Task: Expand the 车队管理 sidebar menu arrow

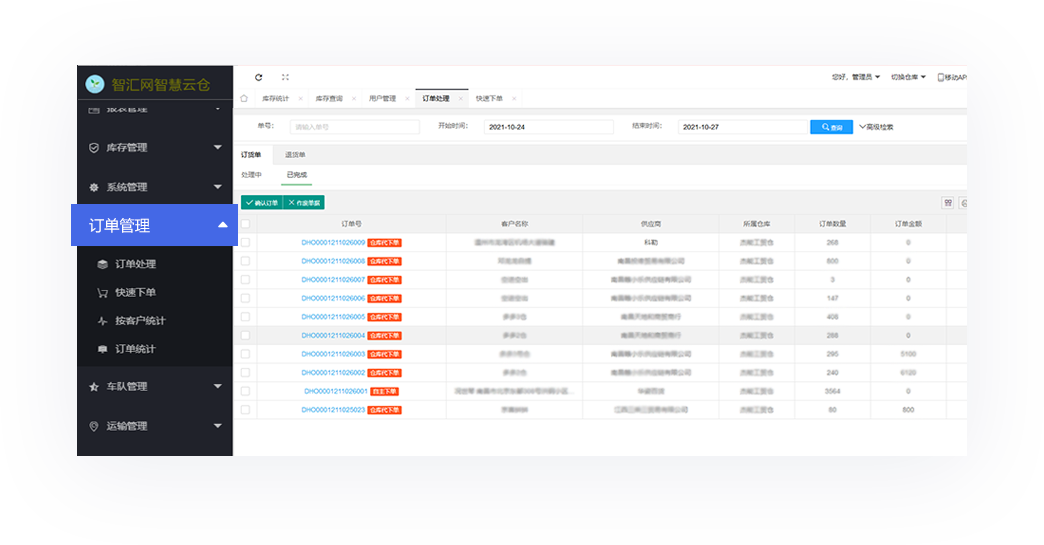Action: tap(218, 387)
